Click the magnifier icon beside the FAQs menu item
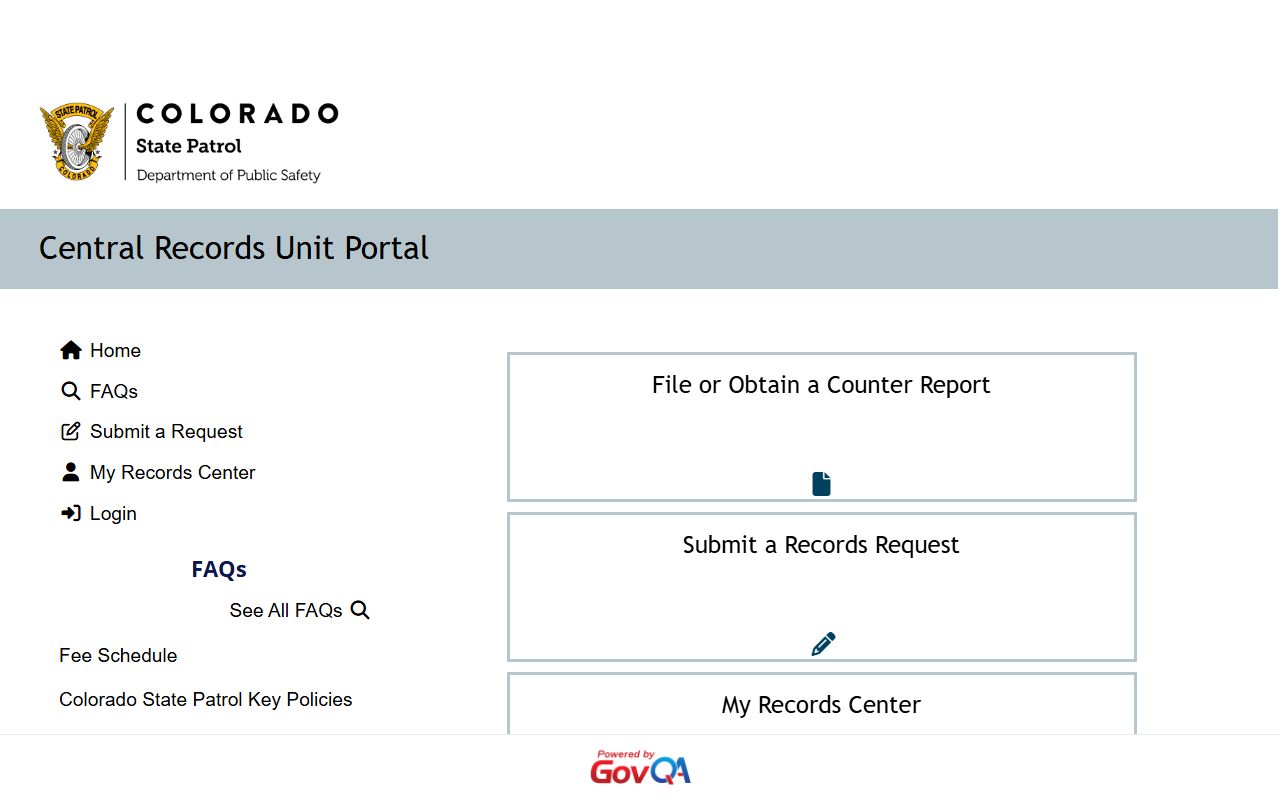Screen dimensions: 1280x800 (71, 391)
